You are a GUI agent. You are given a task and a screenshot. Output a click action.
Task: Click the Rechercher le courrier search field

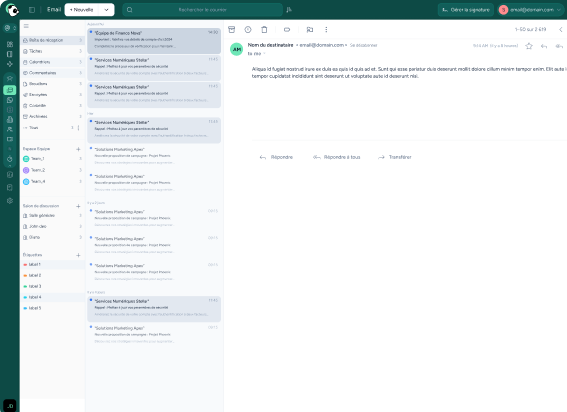point(202,10)
